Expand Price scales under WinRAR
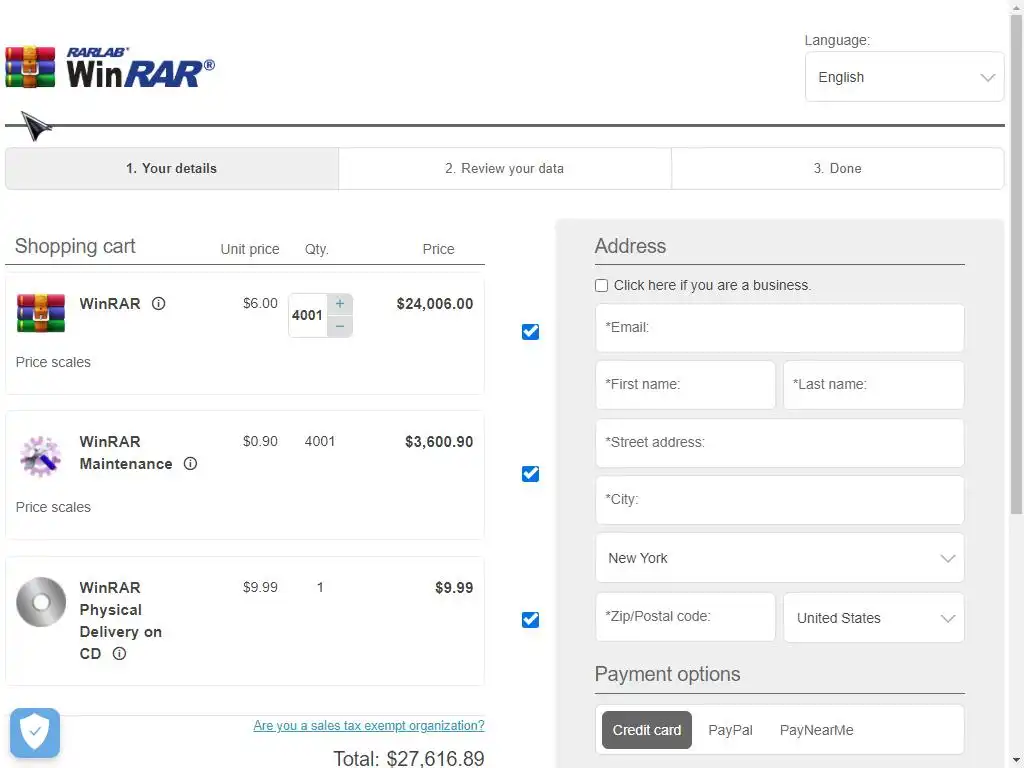This screenshot has width=1024, height=768. click(53, 362)
